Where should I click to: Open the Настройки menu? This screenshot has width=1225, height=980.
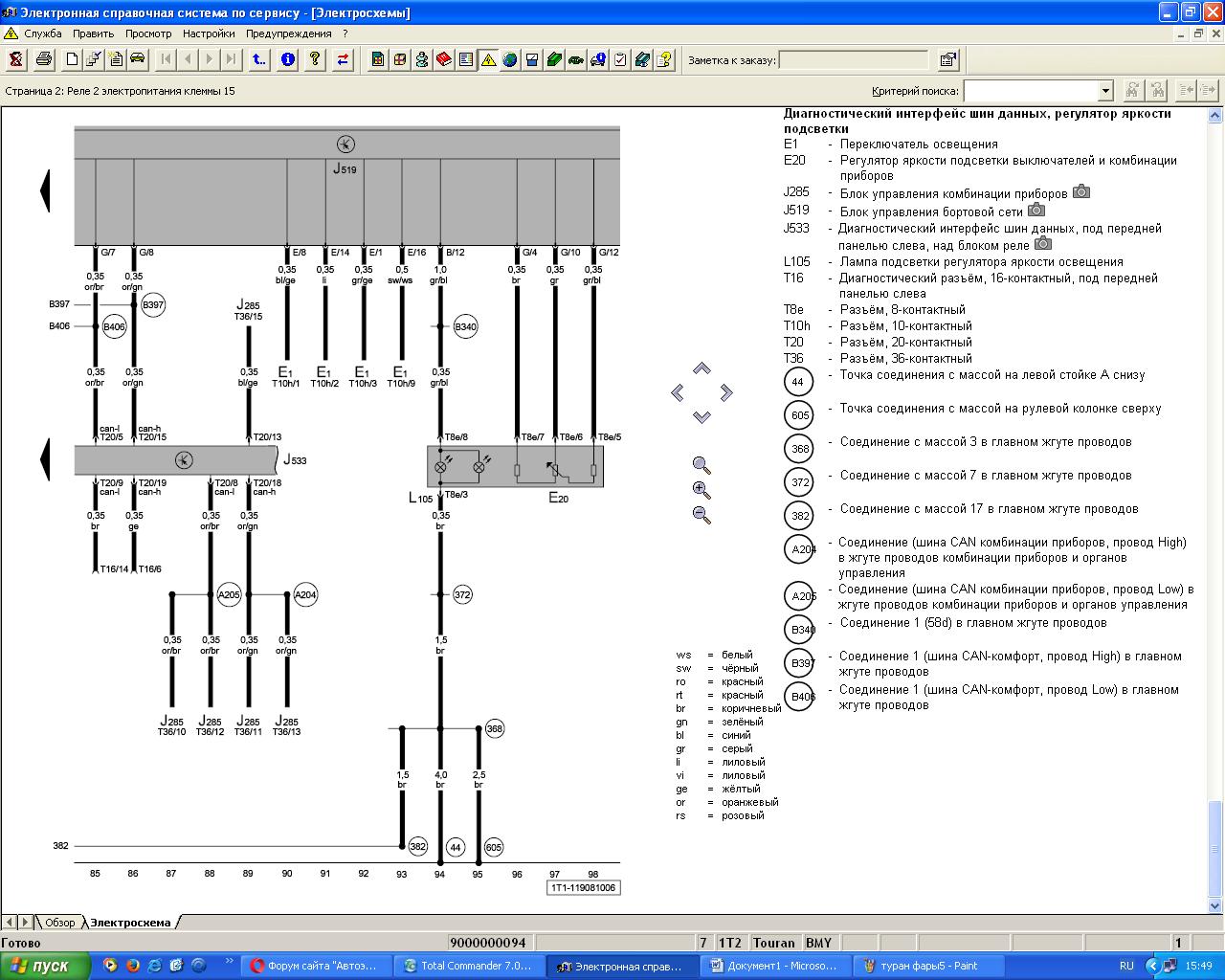(209, 33)
